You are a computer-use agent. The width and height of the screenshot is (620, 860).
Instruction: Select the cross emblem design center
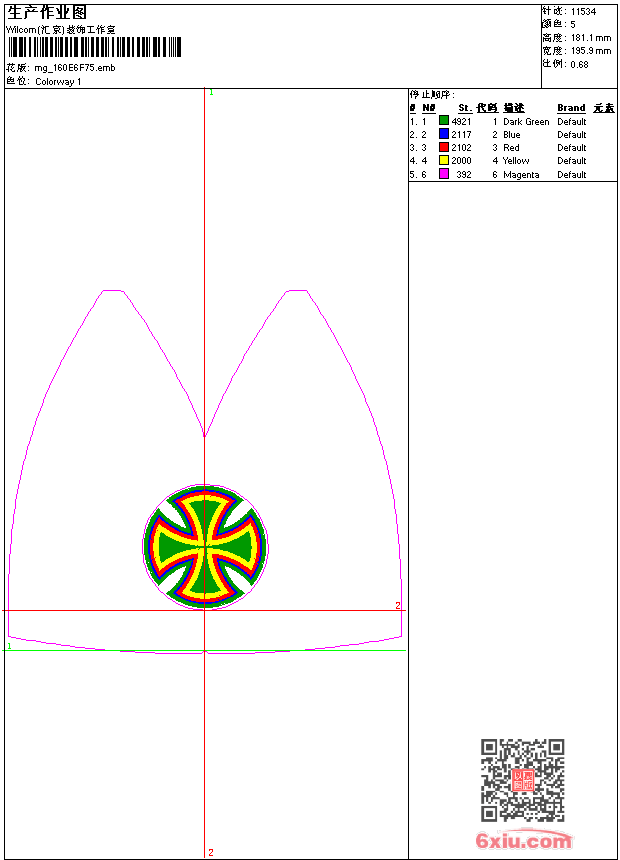pos(205,546)
